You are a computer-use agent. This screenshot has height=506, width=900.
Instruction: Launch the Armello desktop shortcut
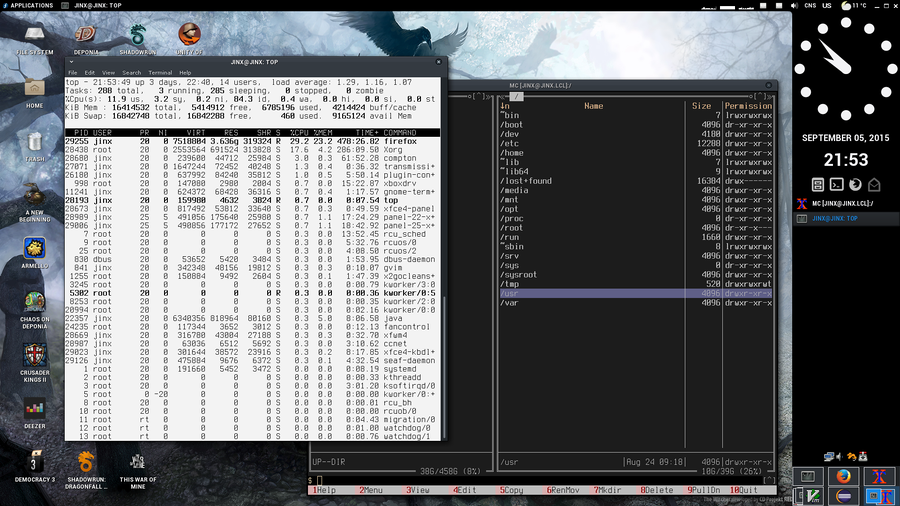(34, 253)
